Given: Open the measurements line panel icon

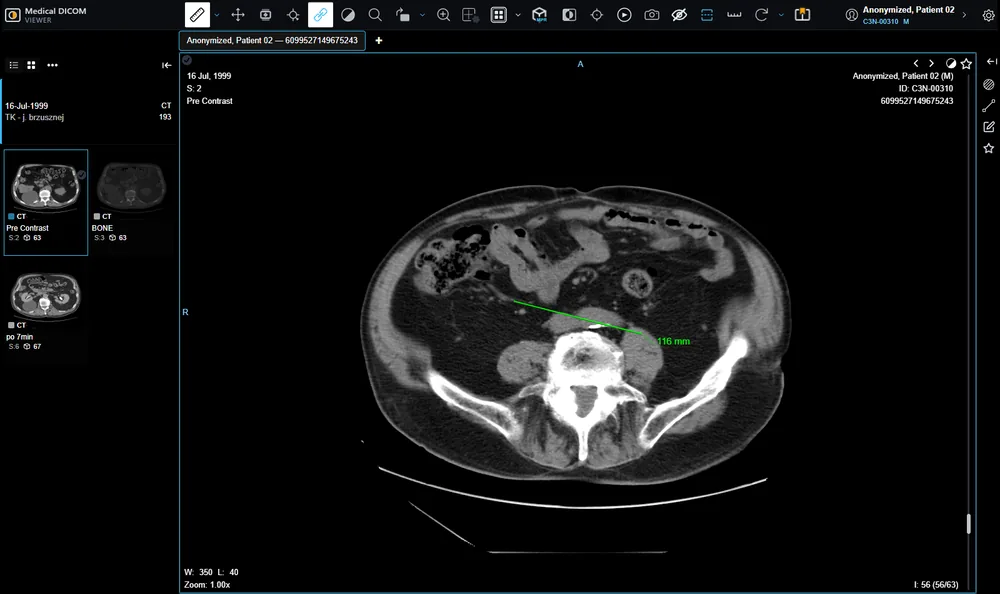Looking at the screenshot, I should 989,106.
